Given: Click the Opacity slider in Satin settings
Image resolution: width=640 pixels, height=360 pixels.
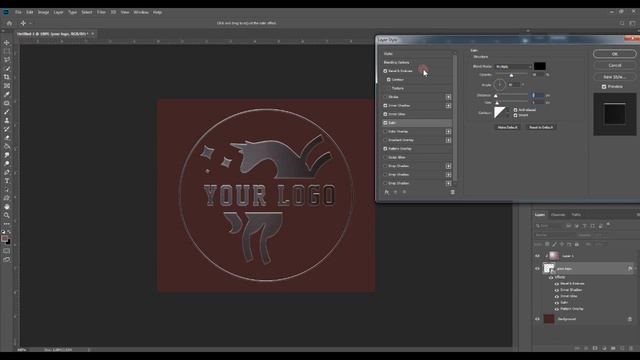Looking at the screenshot, I should tap(512, 75).
